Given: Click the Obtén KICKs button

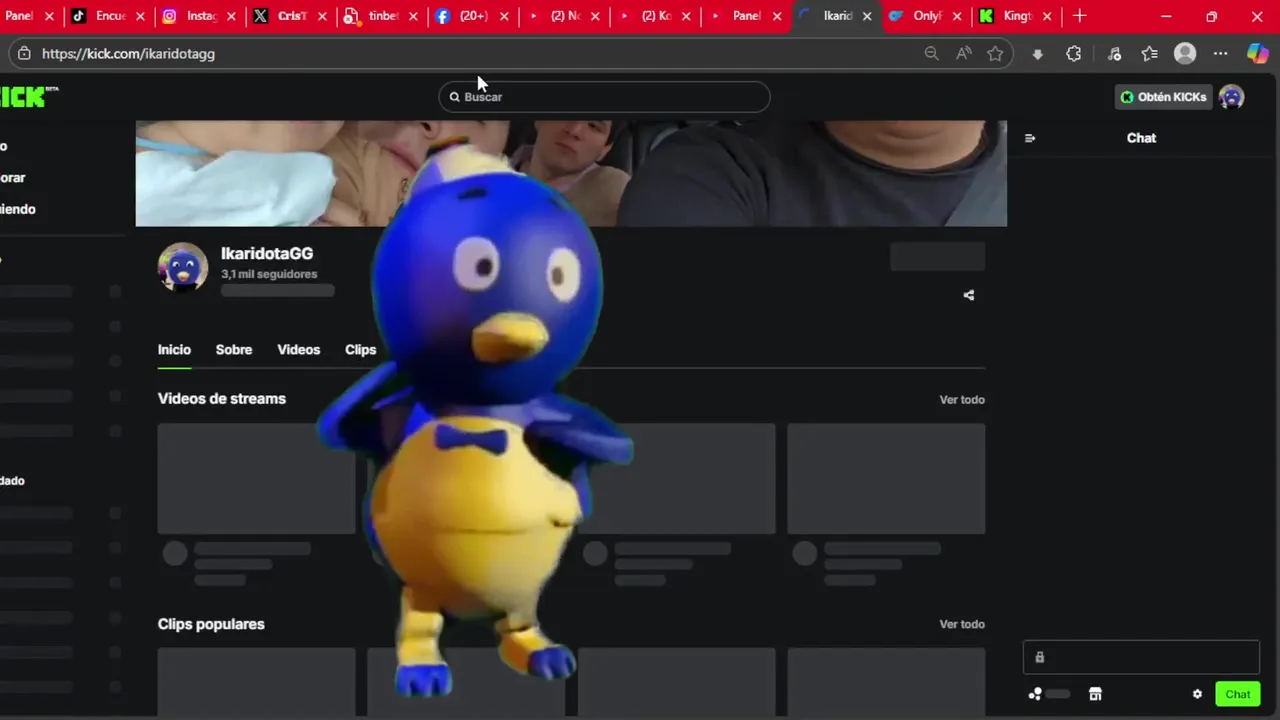Looking at the screenshot, I should pos(1164,97).
